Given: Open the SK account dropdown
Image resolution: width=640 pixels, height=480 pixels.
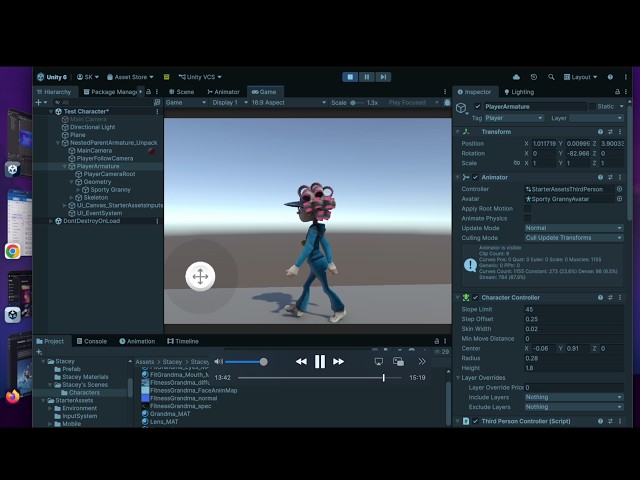Looking at the screenshot, I should point(88,77).
